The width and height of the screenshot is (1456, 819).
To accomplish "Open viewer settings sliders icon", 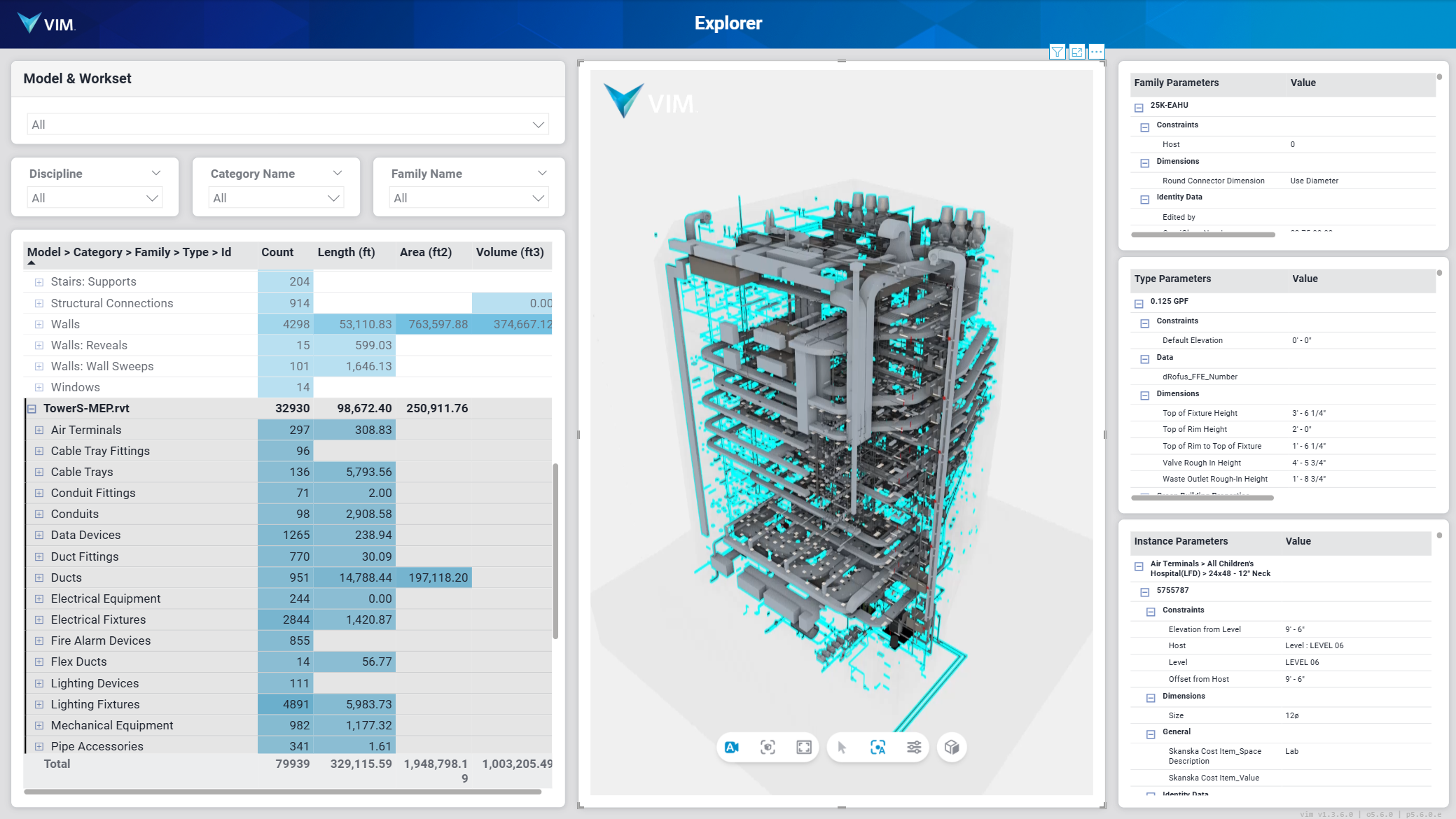I will tap(914, 748).
